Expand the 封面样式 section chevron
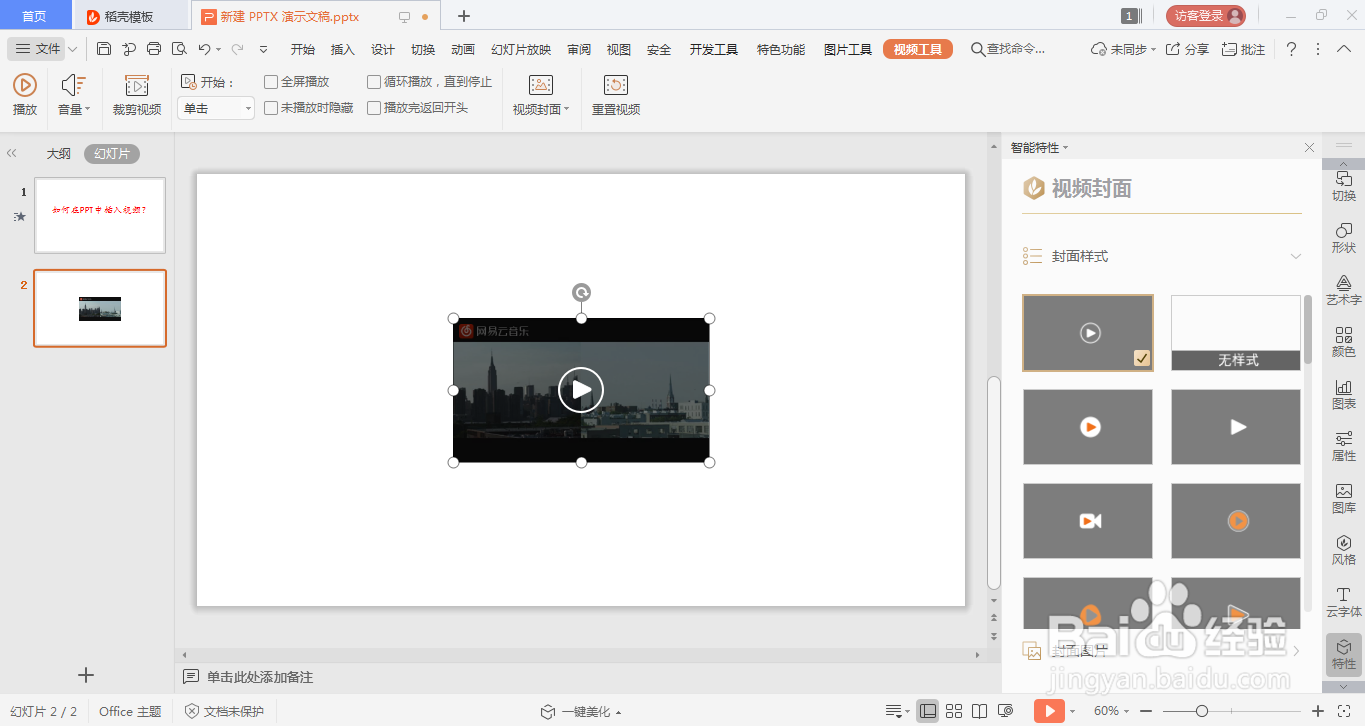 [x=1296, y=256]
